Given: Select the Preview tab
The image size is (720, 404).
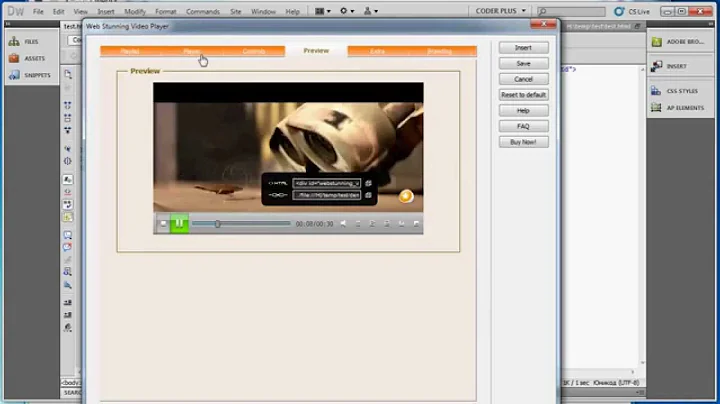Looking at the screenshot, I should [316, 50].
